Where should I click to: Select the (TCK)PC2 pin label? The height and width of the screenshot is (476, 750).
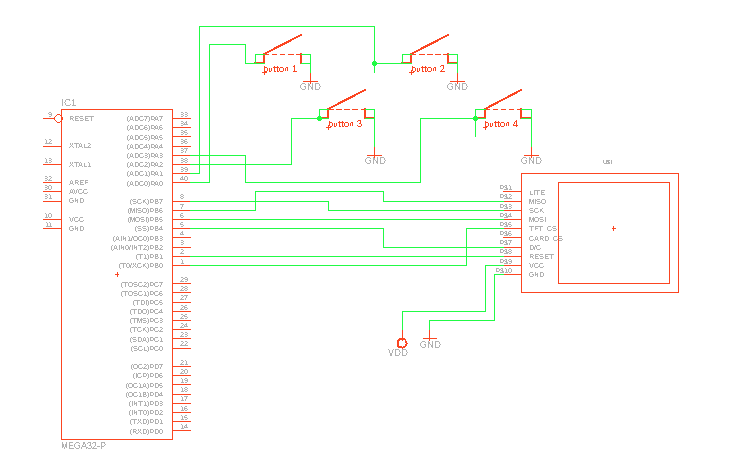pyautogui.click(x=147, y=330)
